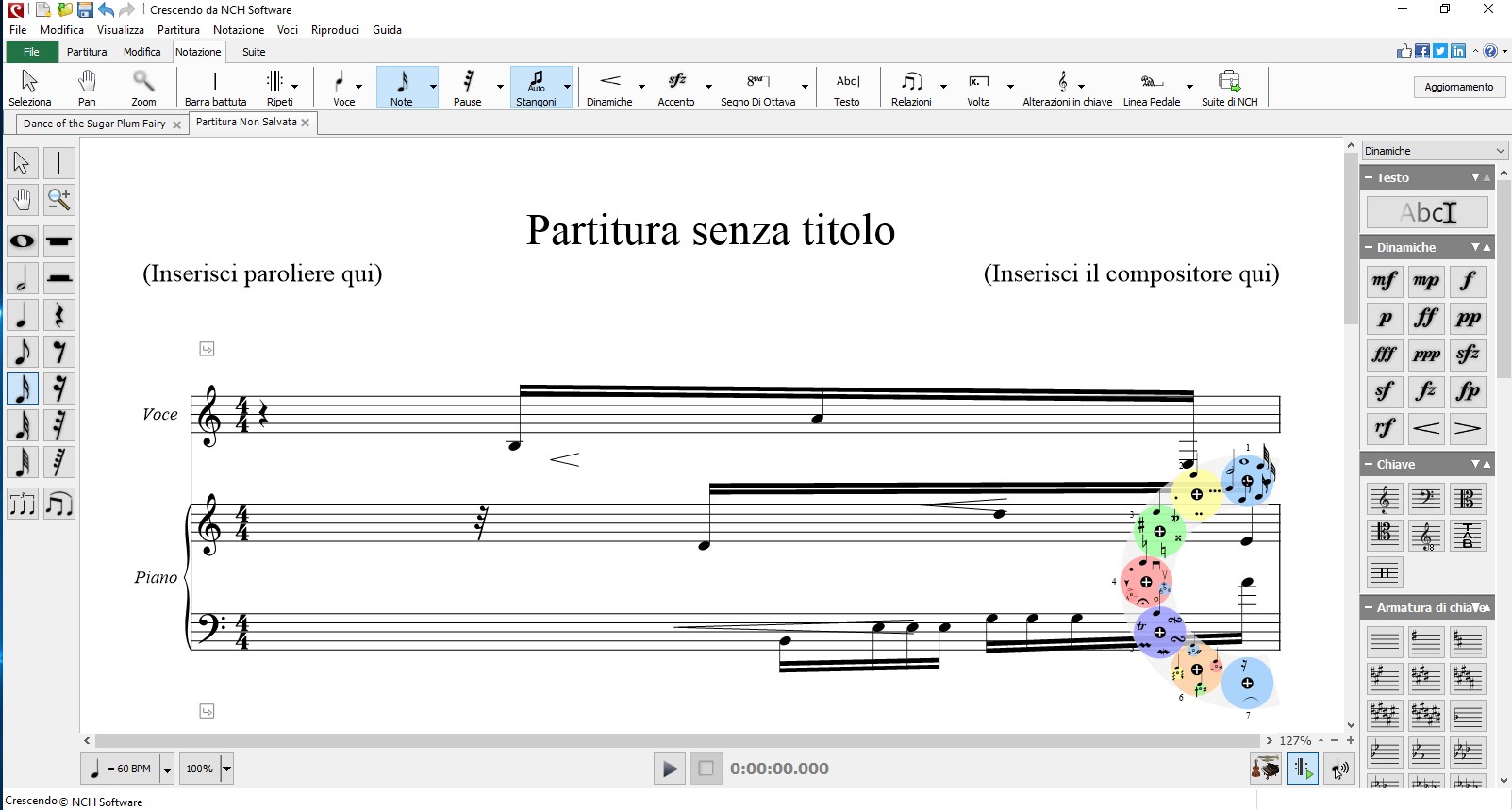The width and height of the screenshot is (1512, 810).
Task: Open the tempo BPM dropdown arrow
Action: click(x=167, y=769)
